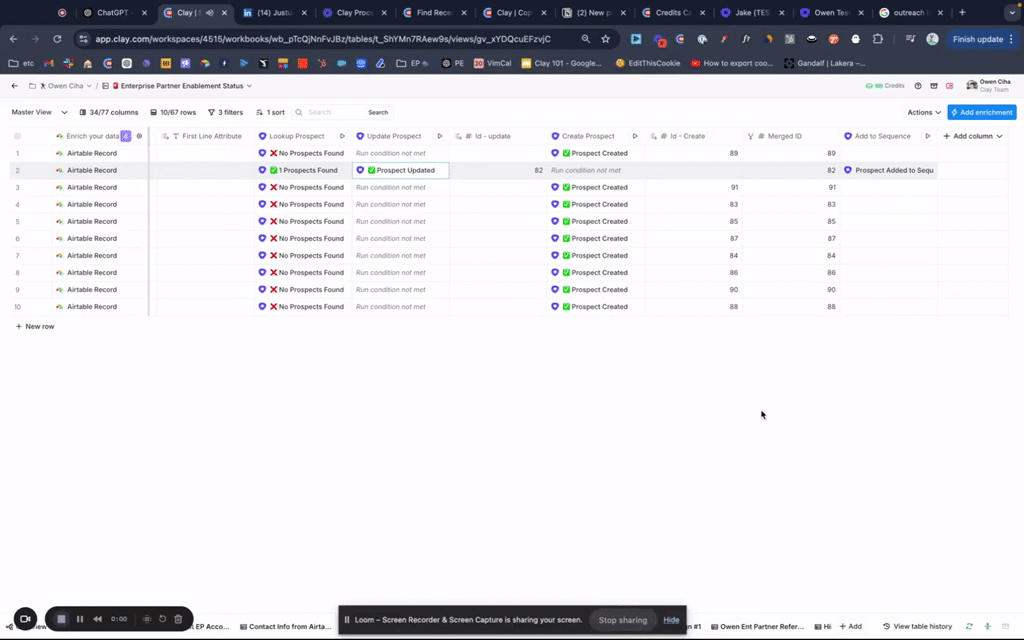Click the Loom restart recording icon
The width and height of the screenshot is (1024, 640).
click(x=162, y=619)
